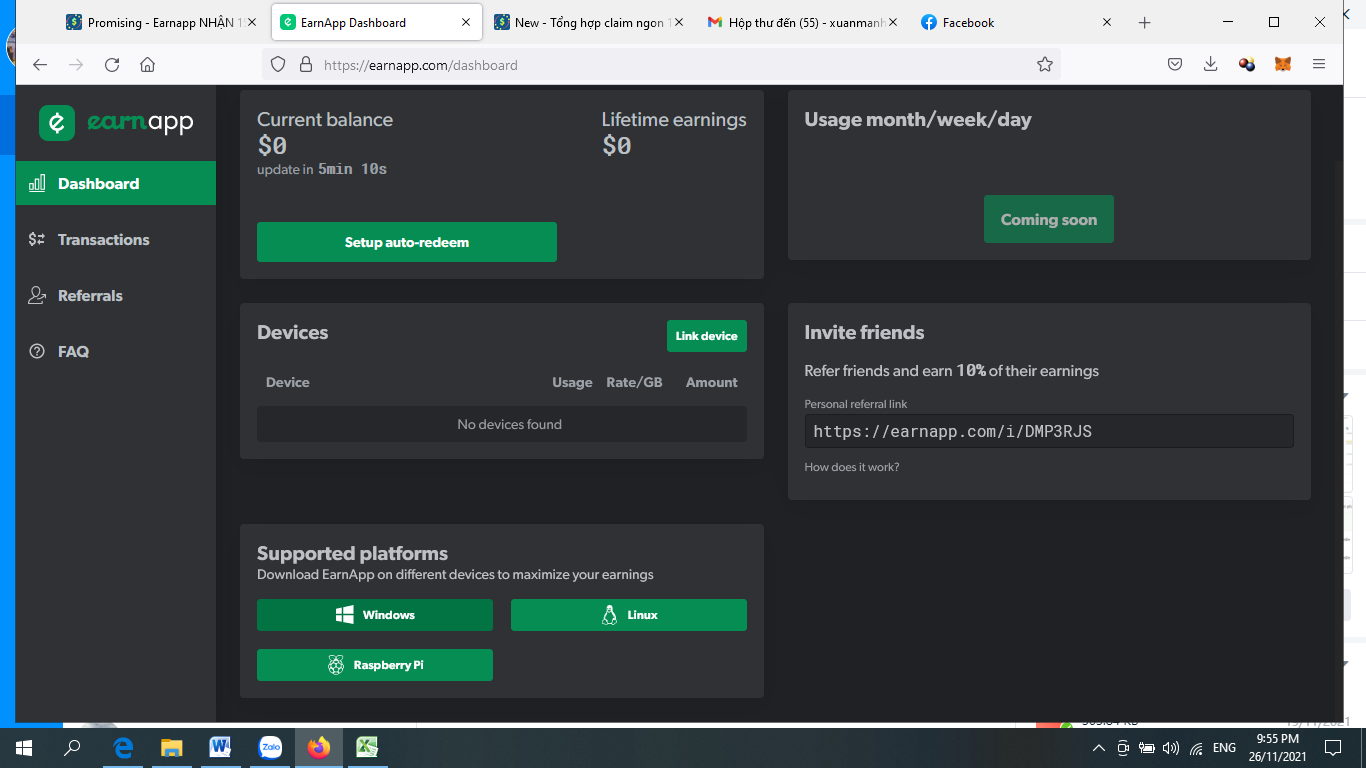The height and width of the screenshot is (768, 1366).
Task: Click the Rate/GB column header
Action: [x=635, y=382]
